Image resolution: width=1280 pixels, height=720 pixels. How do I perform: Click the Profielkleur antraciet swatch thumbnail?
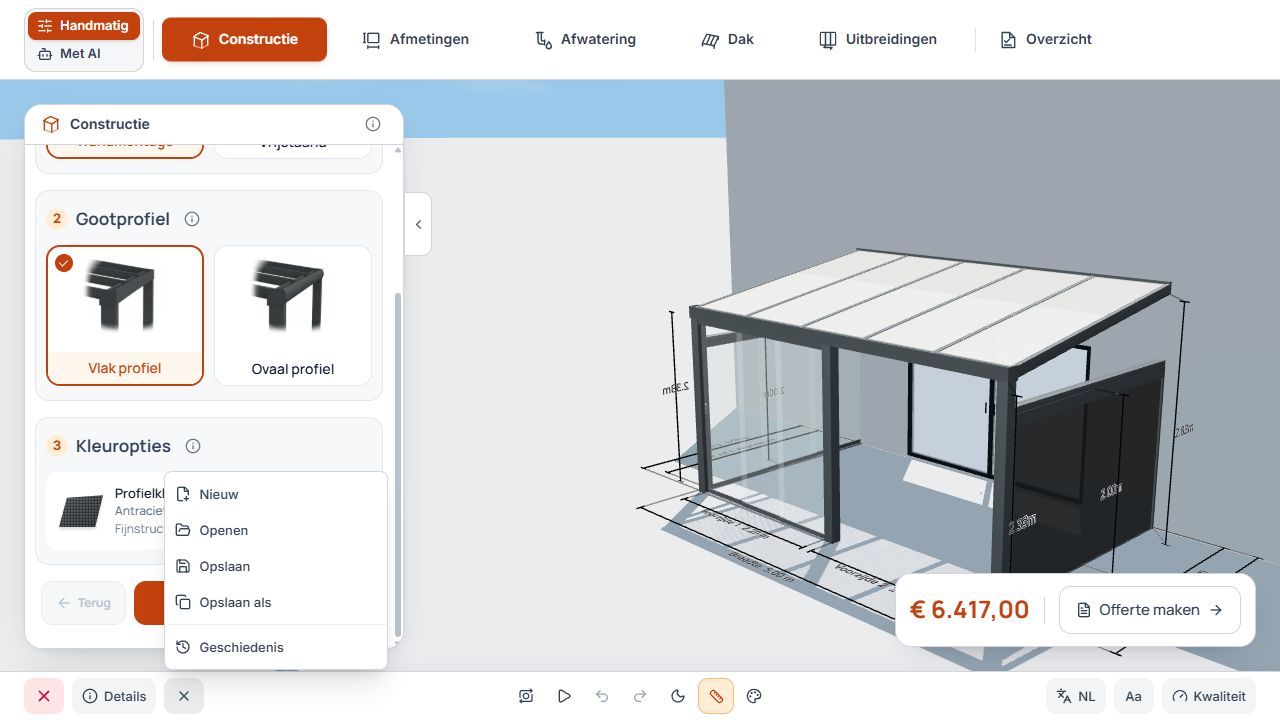[x=81, y=512]
